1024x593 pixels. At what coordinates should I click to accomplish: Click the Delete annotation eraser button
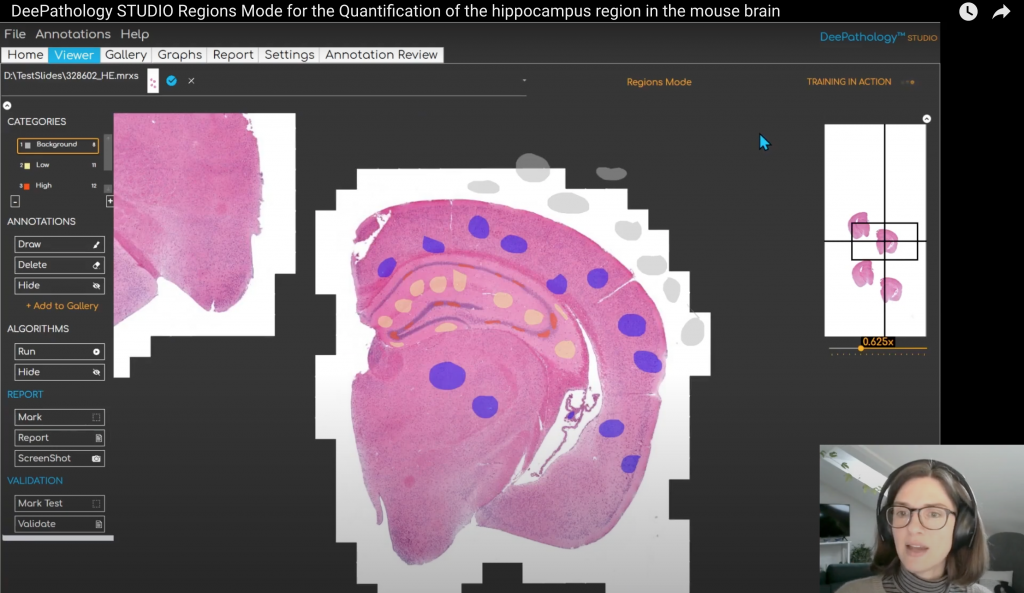tap(59, 265)
